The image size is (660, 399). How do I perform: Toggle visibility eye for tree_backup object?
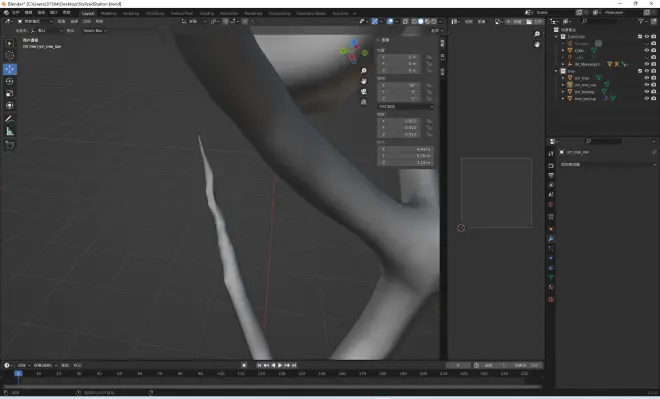[x=647, y=98]
